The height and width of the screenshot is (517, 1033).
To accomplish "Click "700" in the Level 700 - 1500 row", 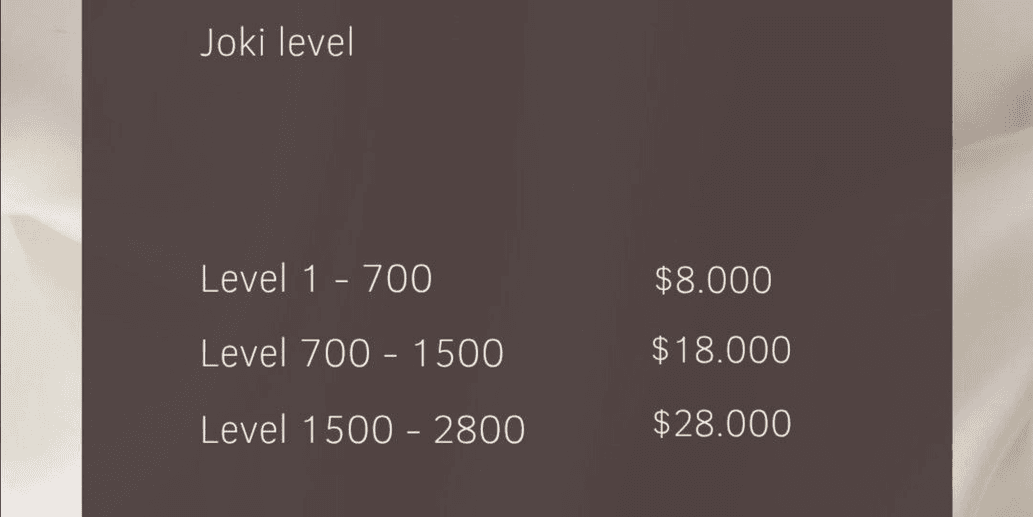I will click(336, 353).
